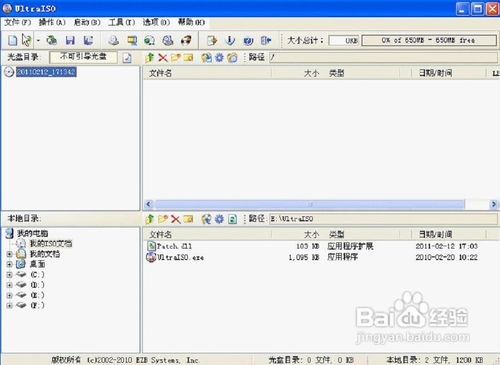The width and height of the screenshot is (500, 365).
Task: Open the Burn CD image icon
Action: 186,40
